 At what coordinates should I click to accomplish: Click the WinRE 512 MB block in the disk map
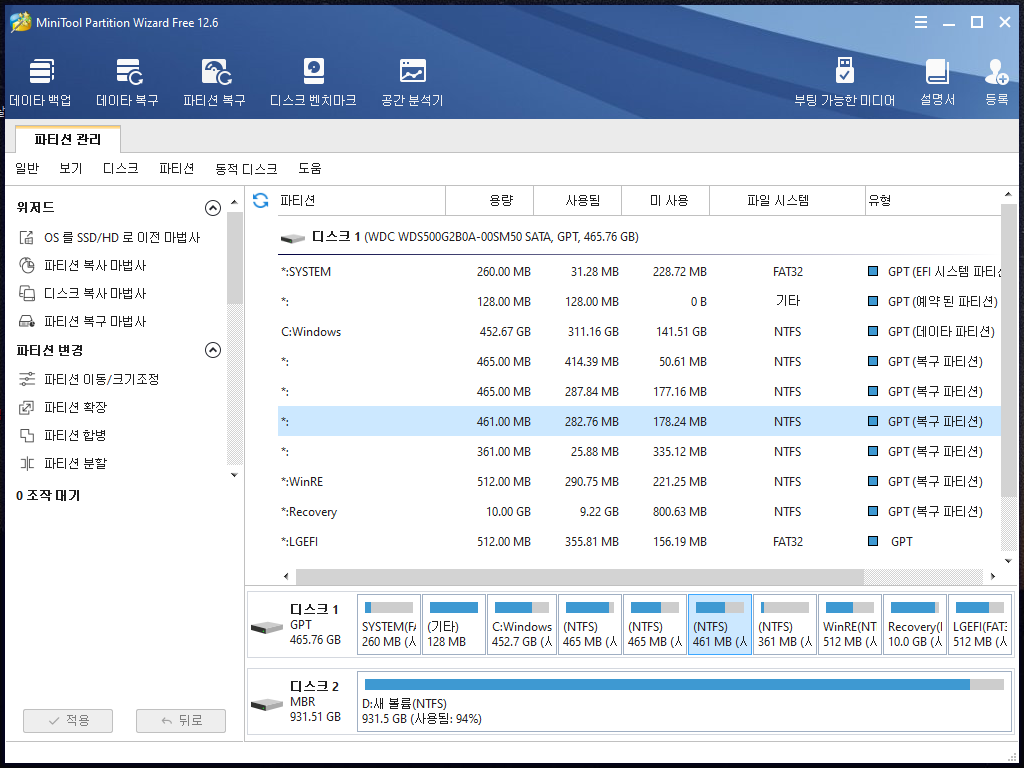850,625
